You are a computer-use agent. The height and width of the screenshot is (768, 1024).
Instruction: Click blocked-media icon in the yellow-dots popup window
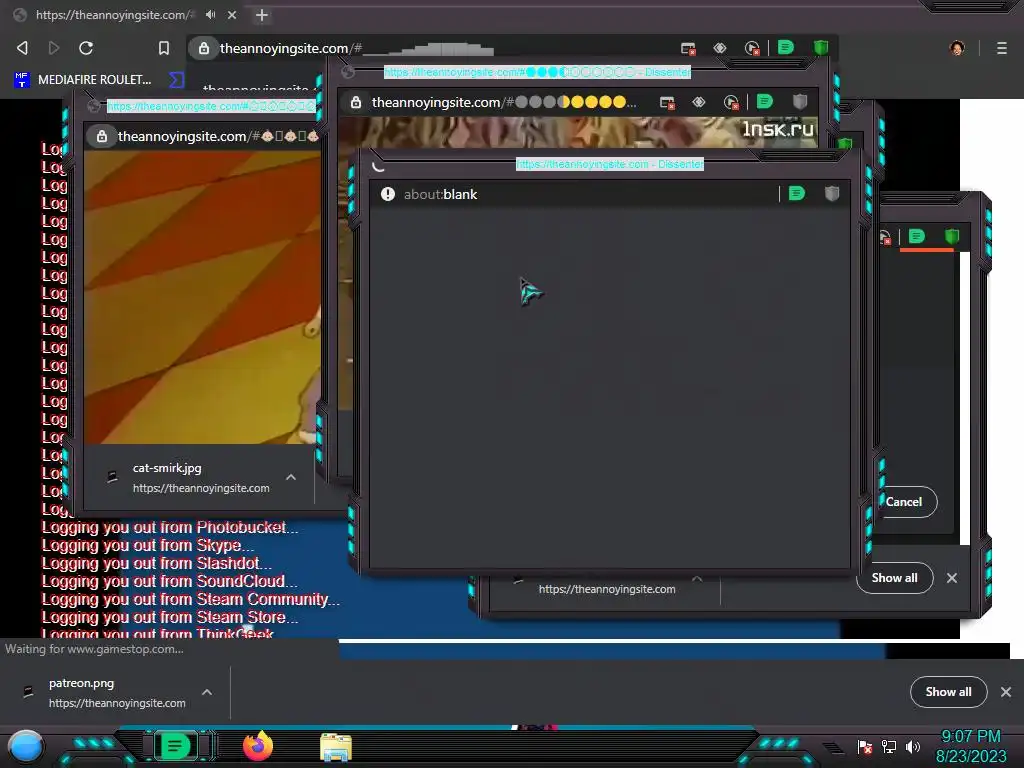click(731, 103)
